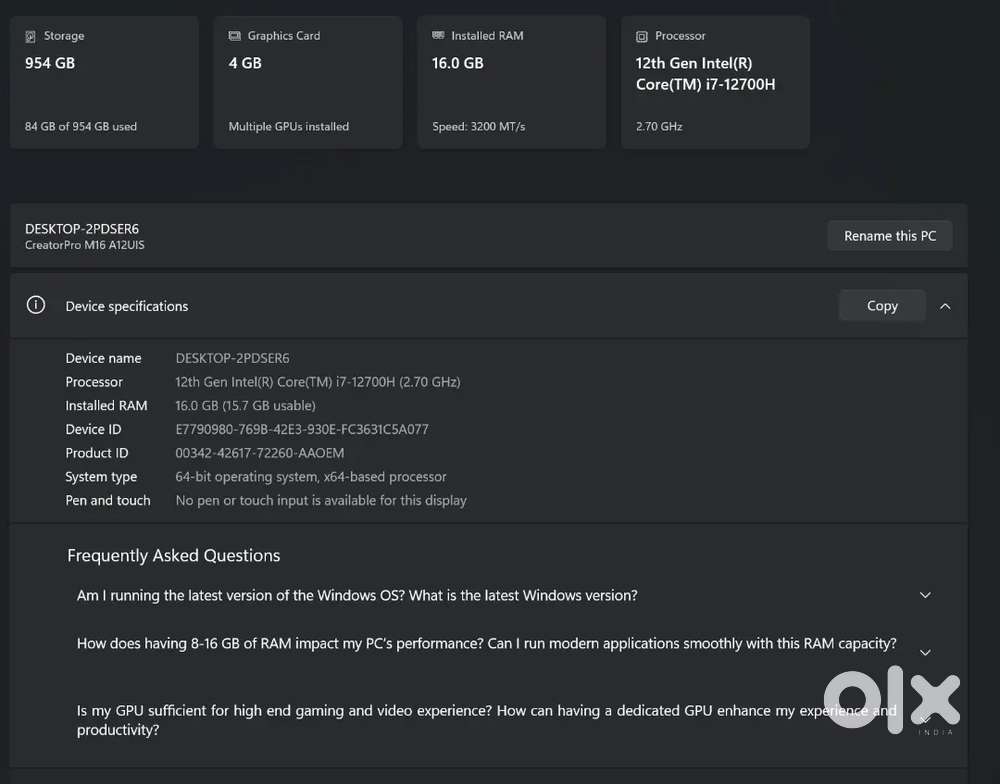Screen dimensions: 1000x784
Task: Collapse the Device specifications section
Action: click(x=945, y=306)
